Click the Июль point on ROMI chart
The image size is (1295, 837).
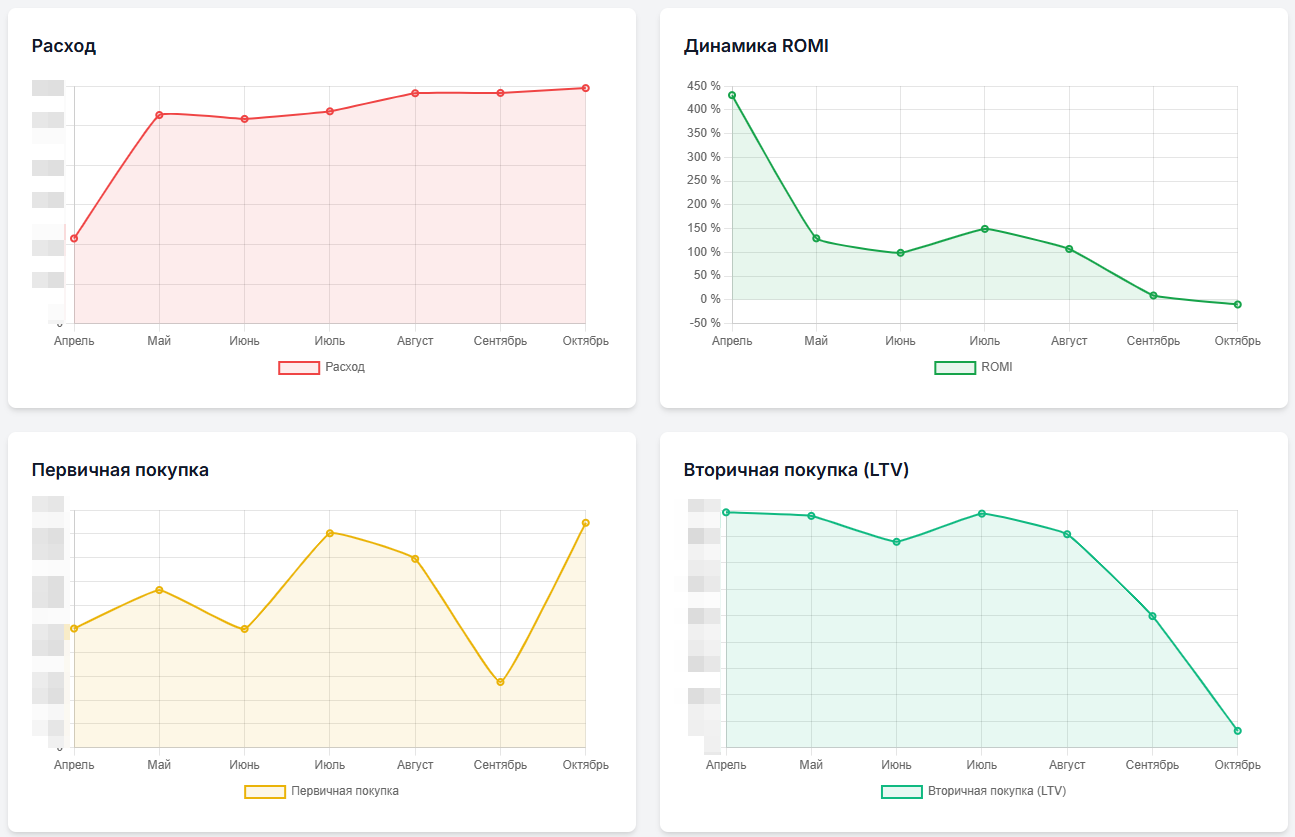coord(985,229)
